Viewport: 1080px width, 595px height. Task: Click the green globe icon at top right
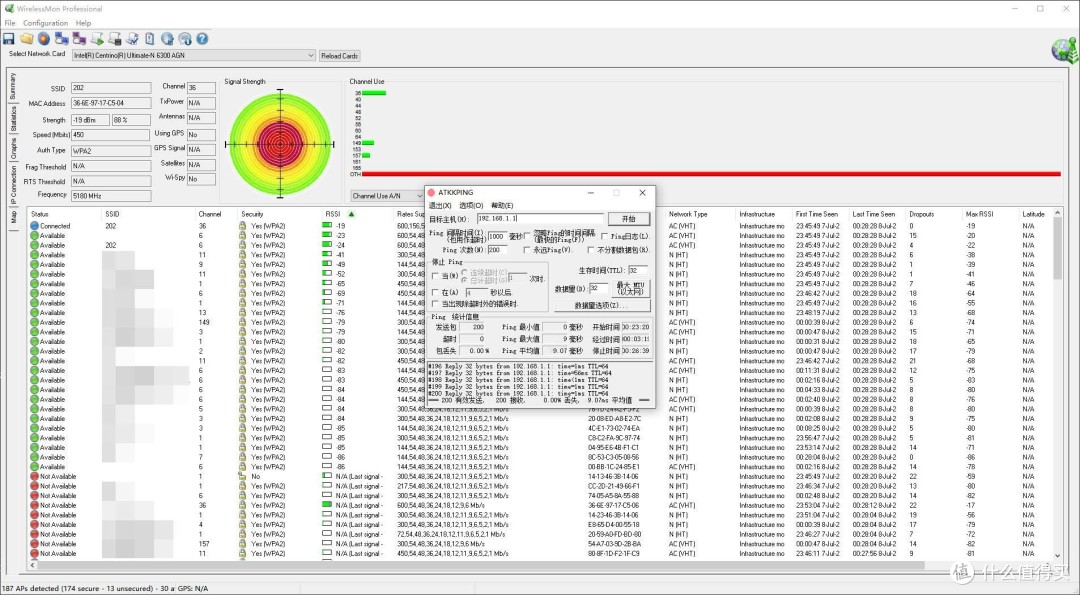pyautogui.click(x=1065, y=51)
